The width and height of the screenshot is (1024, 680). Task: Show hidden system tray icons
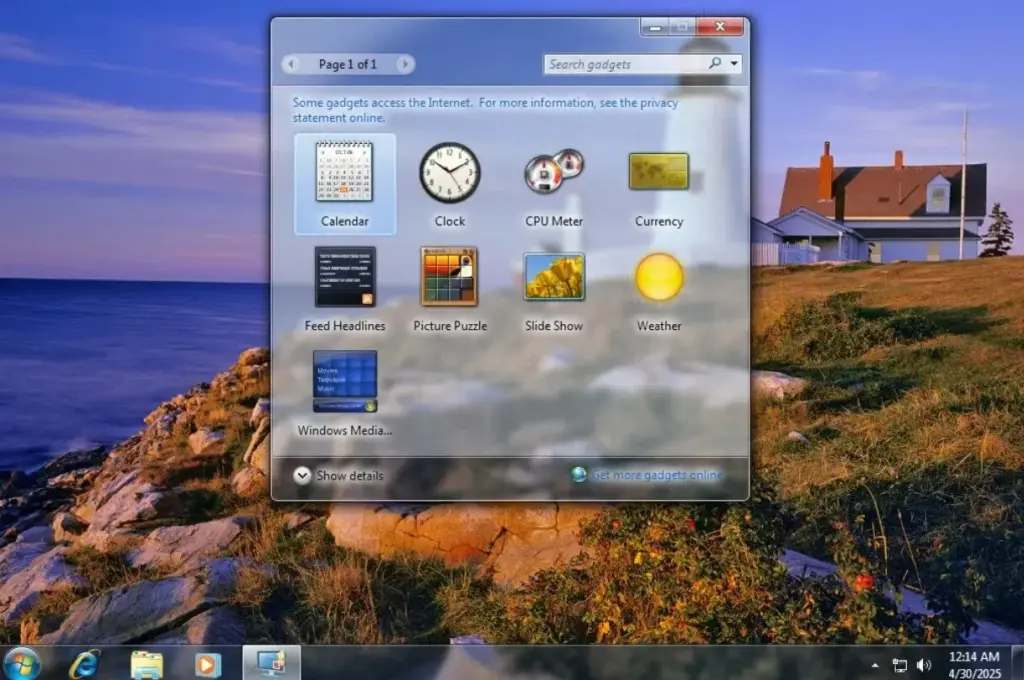(x=875, y=665)
